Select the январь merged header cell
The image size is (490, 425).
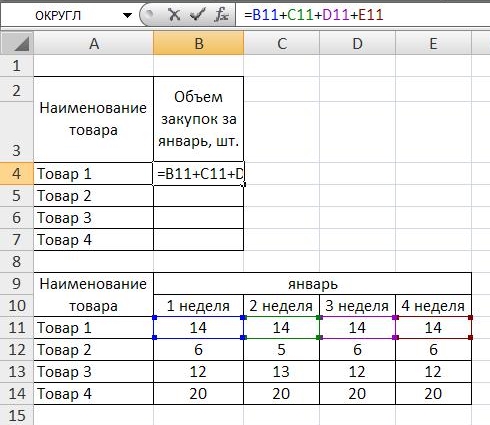(x=313, y=284)
